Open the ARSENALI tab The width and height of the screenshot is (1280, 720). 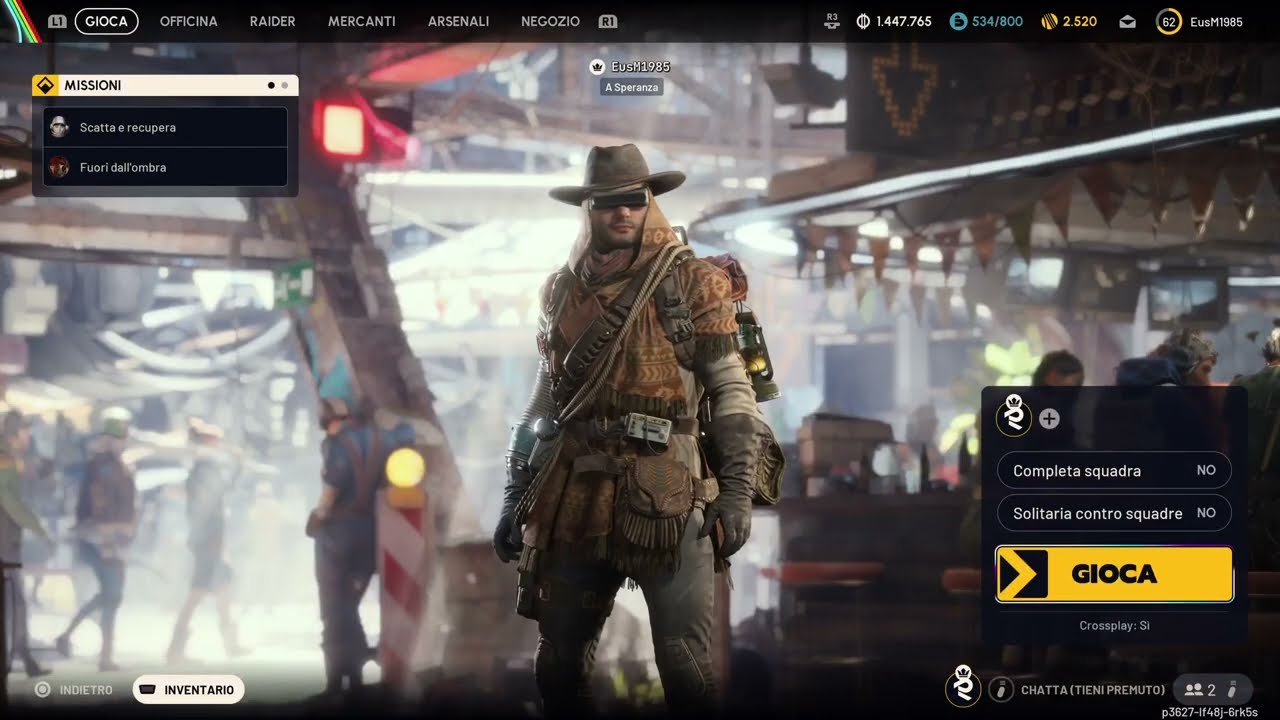pyautogui.click(x=458, y=21)
